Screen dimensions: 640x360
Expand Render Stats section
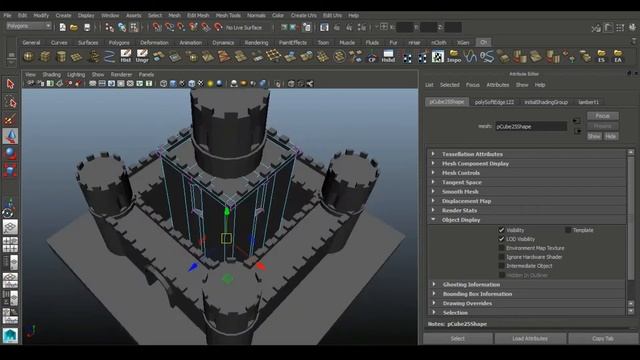click(x=527, y=211)
